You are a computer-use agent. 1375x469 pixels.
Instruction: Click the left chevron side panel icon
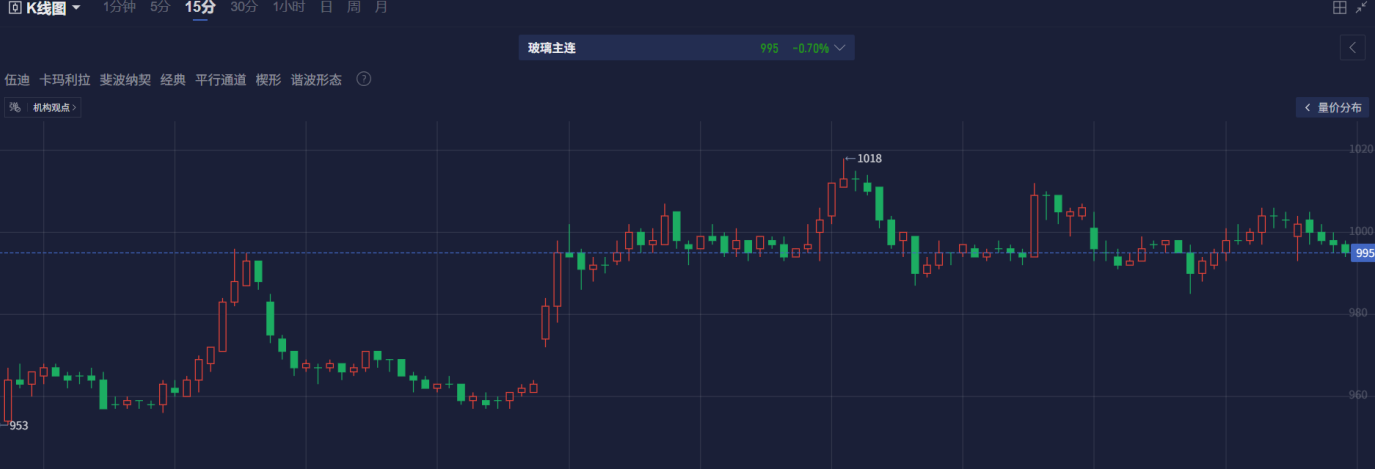point(1352,47)
